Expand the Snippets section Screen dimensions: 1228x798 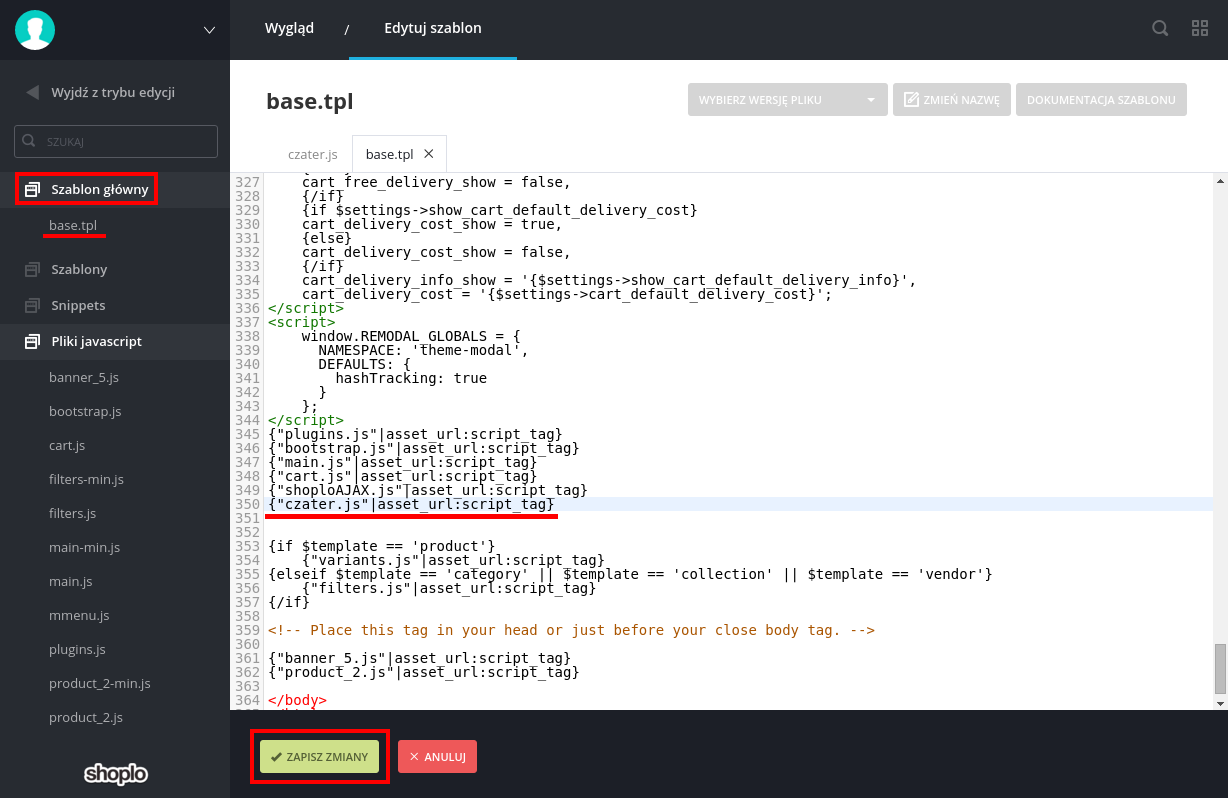point(78,305)
